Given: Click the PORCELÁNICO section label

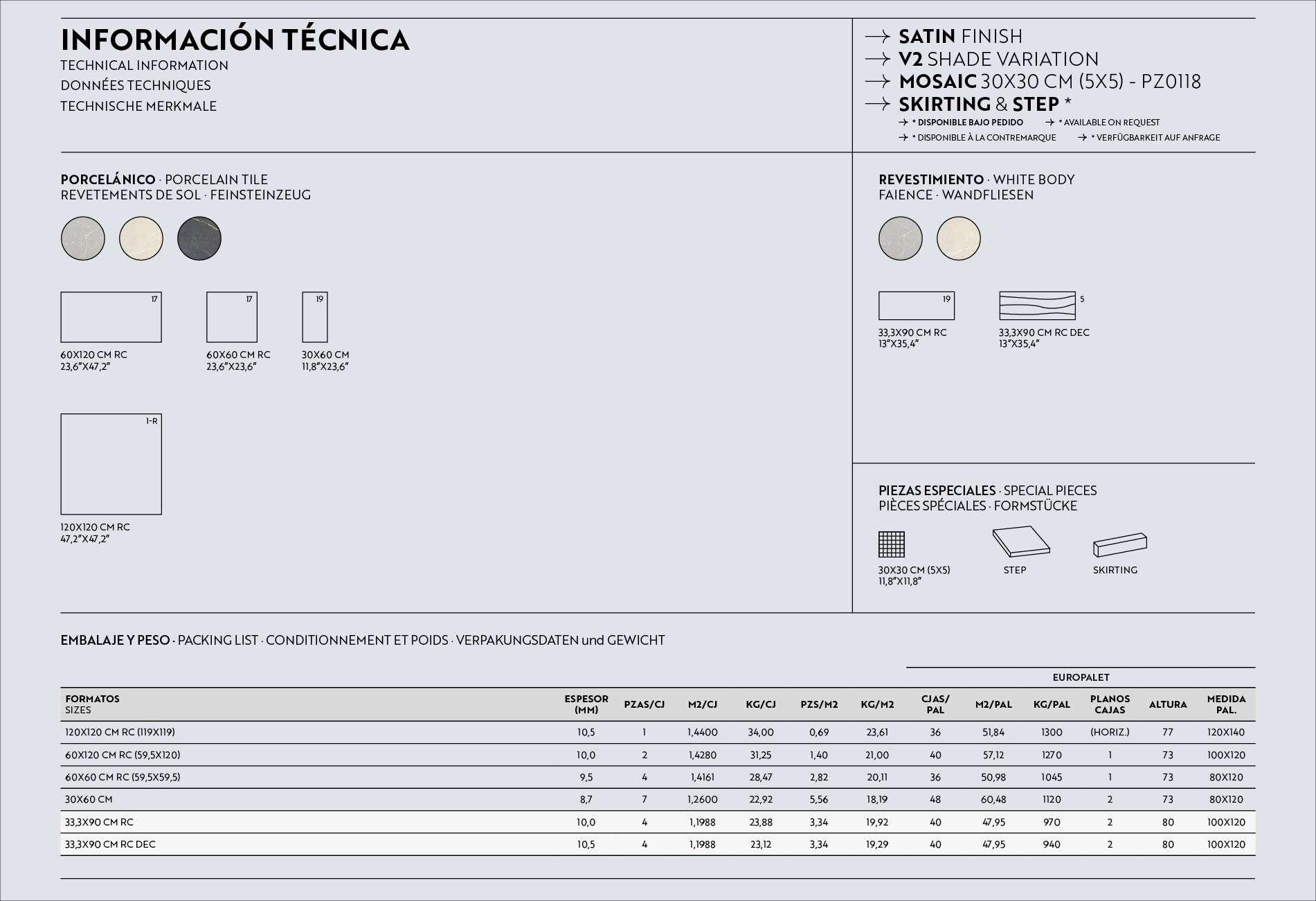Looking at the screenshot, I should (108, 180).
